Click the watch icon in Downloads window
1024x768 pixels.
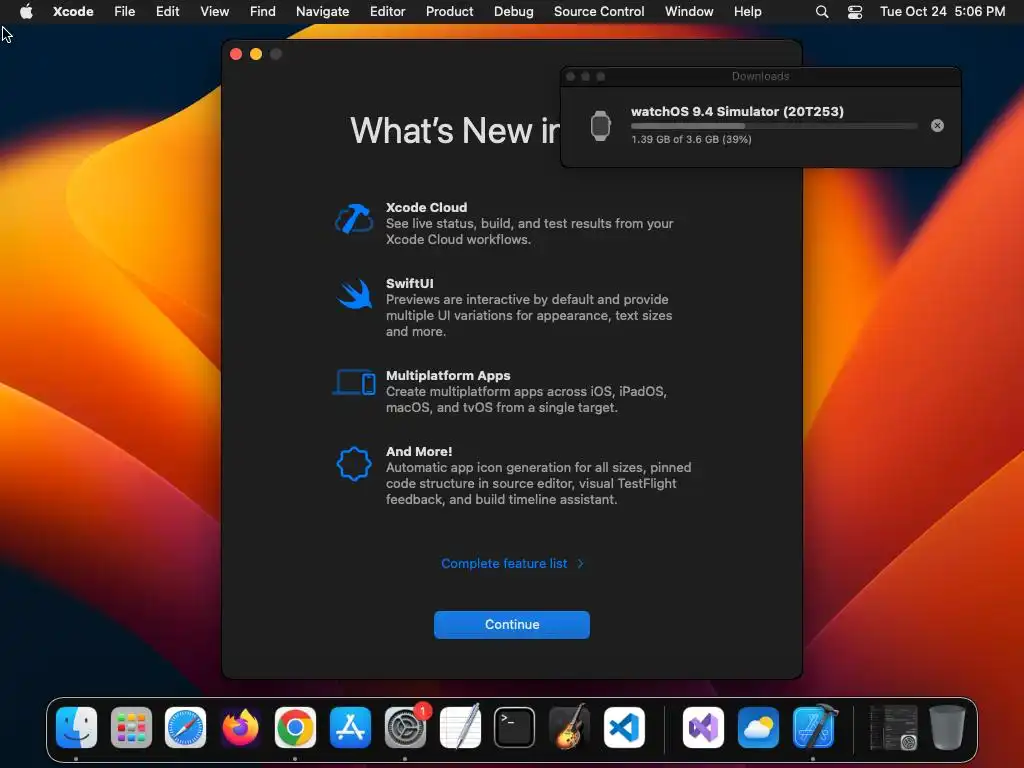[x=600, y=125]
